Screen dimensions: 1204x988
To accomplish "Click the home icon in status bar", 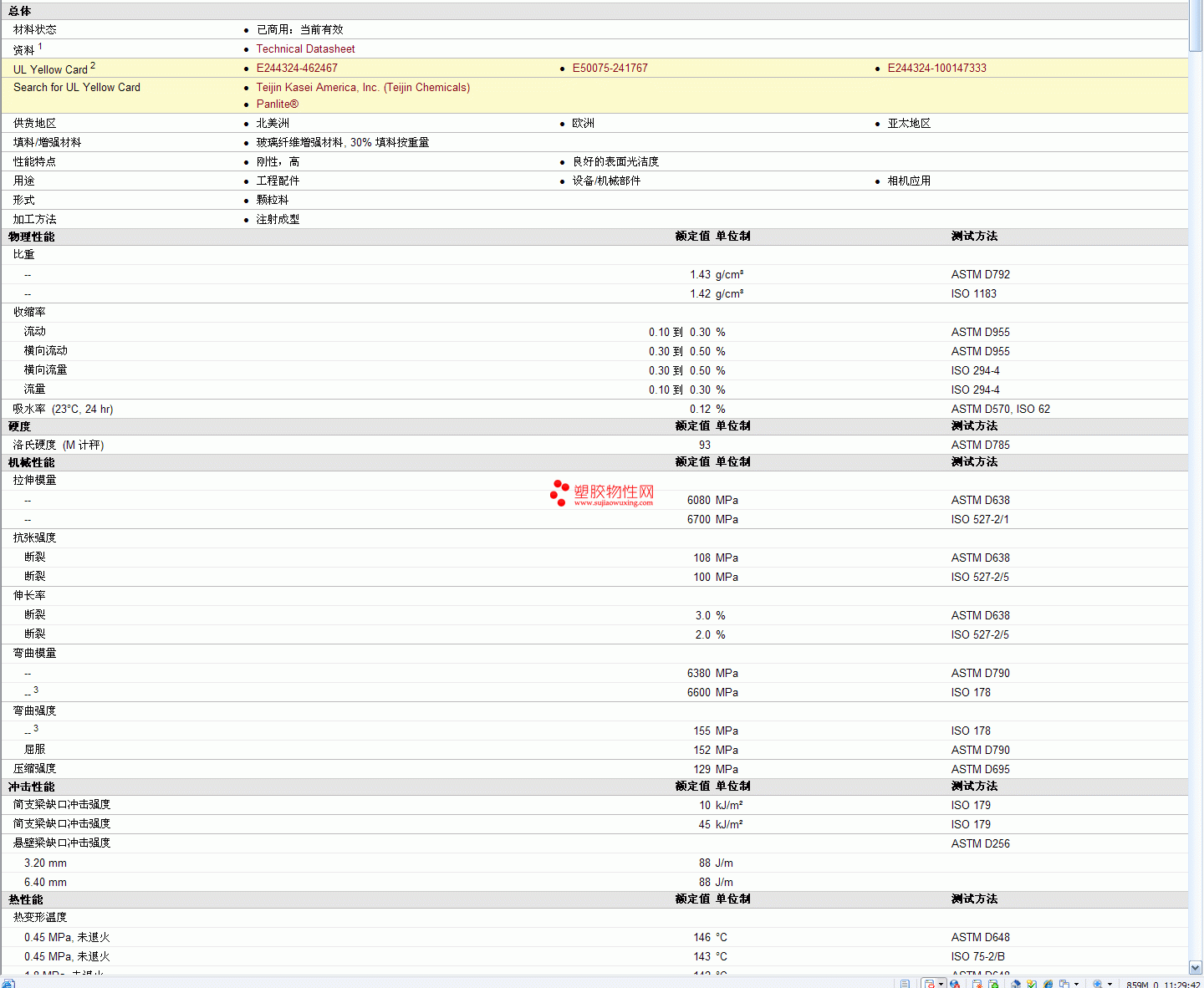I will (x=1016, y=984).
